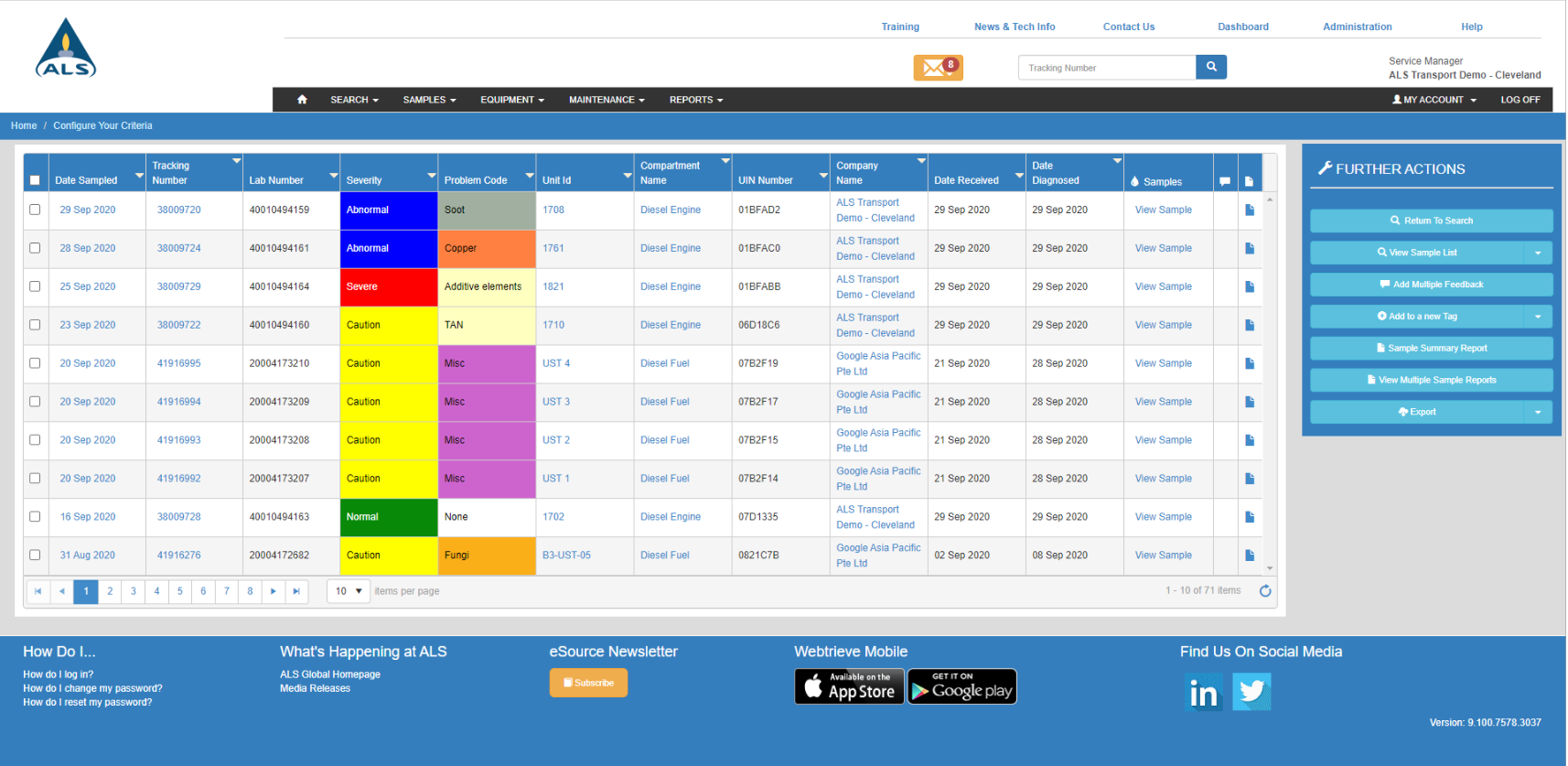This screenshot has width=1568, height=766.
Task: Click into the Tracking Number search field
Action: 1106,68
